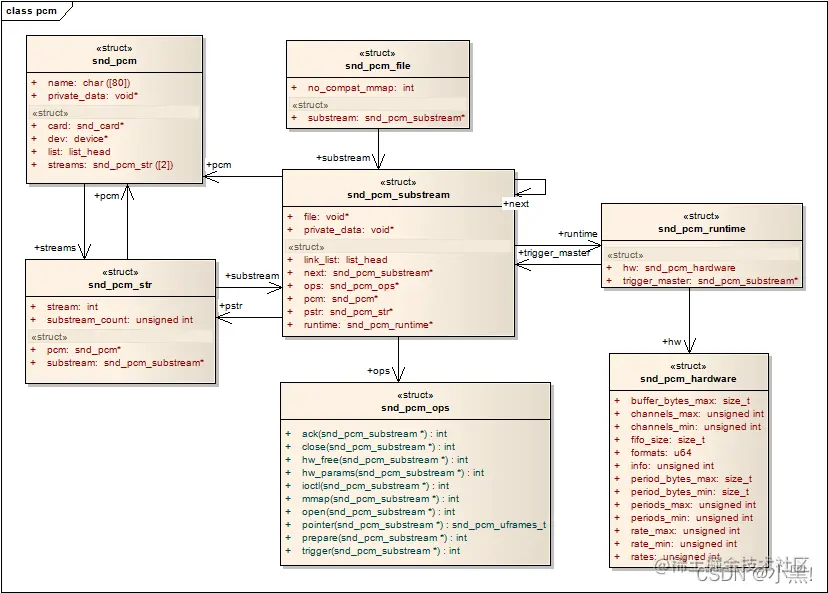
Task: Click 'no_compat_mmap: int' attribute
Action: pyautogui.click(x=361, y=88)
